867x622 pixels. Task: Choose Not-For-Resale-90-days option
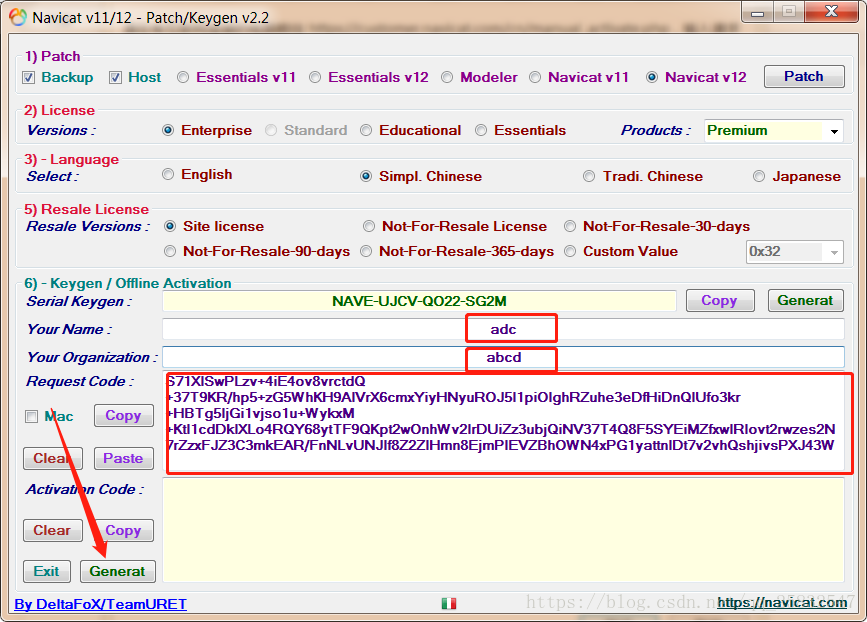pos(170,252)
